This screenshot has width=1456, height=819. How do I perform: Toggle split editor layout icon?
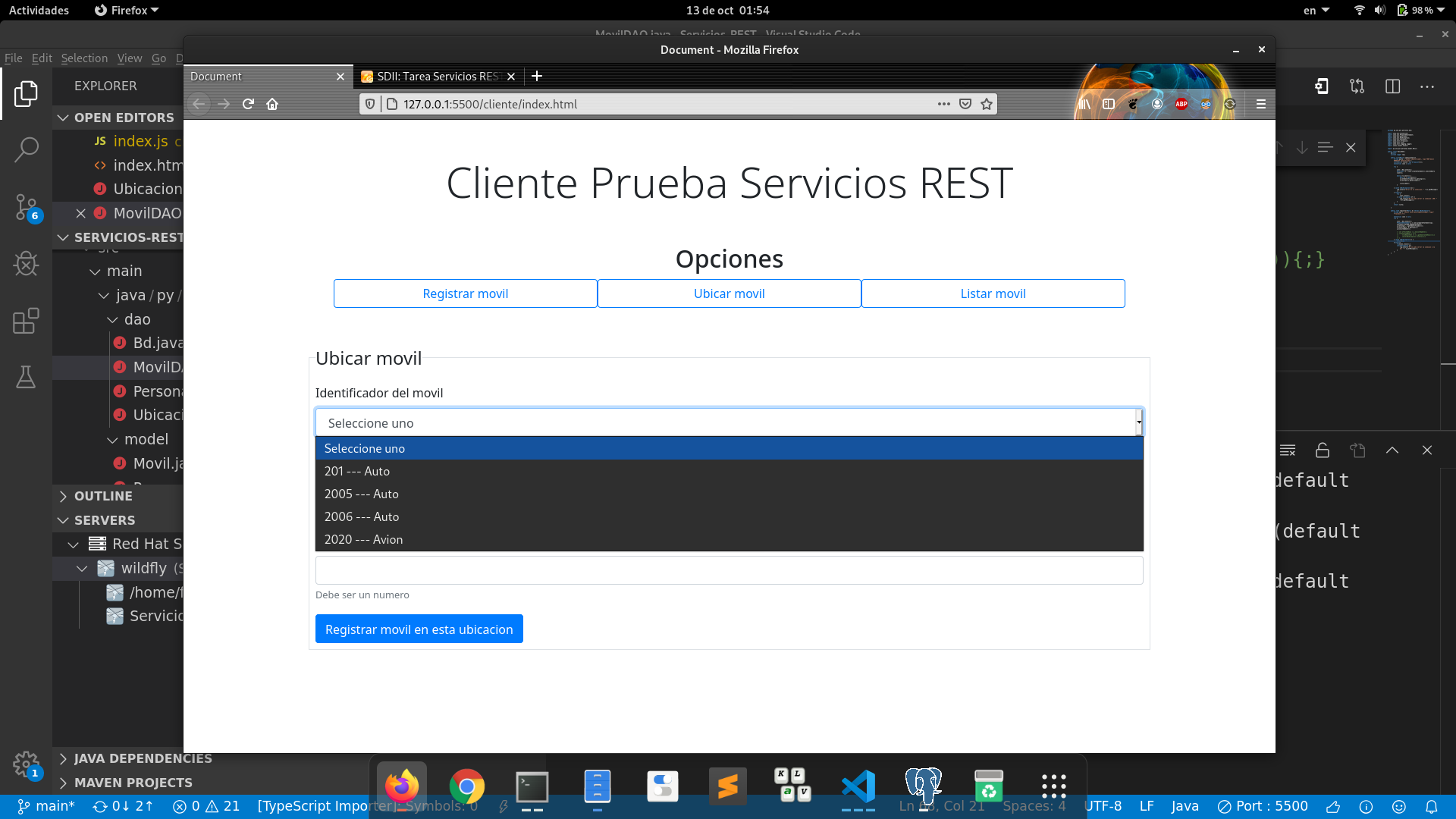pos(1392,86)
